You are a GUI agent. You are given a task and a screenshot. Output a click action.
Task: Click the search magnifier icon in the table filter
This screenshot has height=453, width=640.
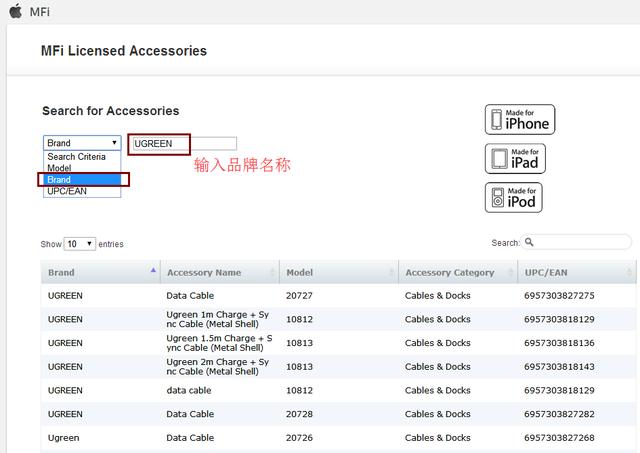pyautogui.click(x=530, y=242)
